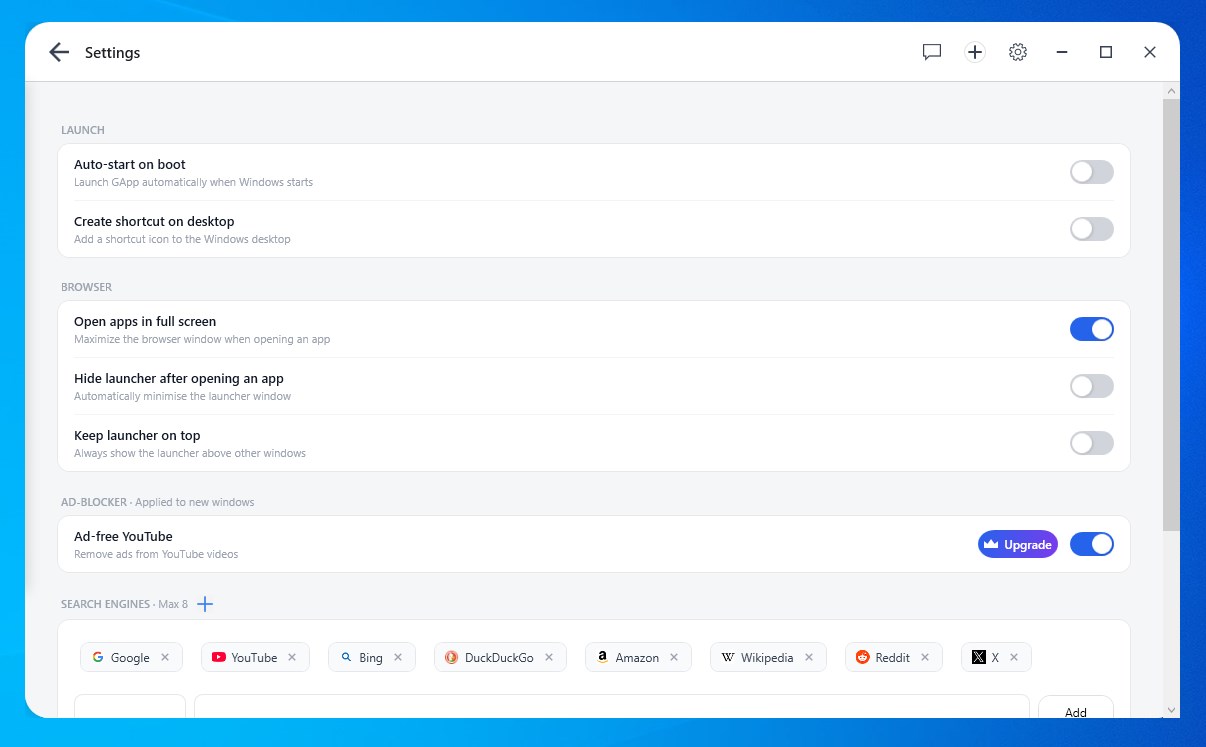Click the vertical scrollbar thumb

[1171, 315]
